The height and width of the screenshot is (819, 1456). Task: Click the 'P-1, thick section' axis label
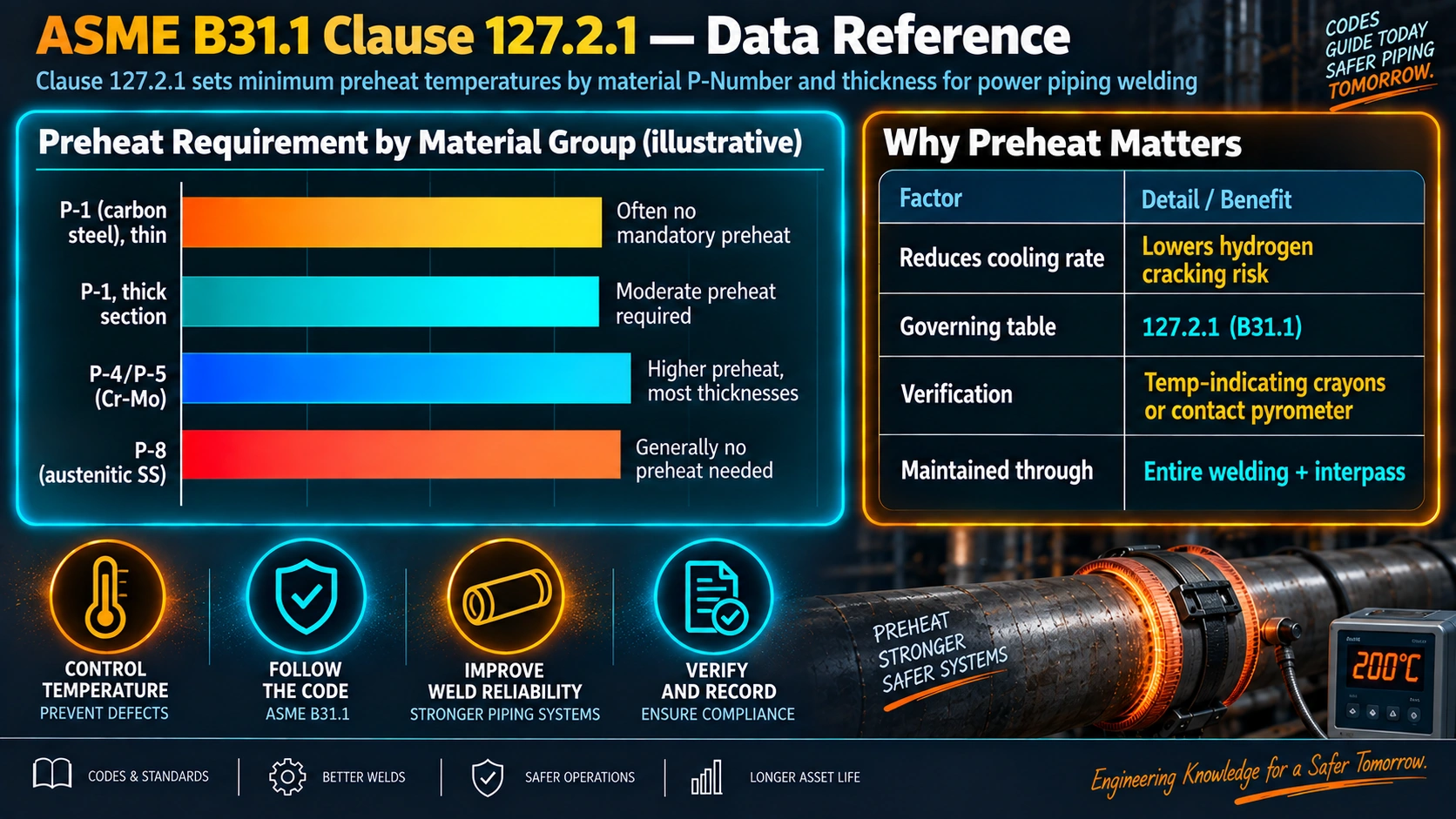pyautogui.click(x=123, y=303)
